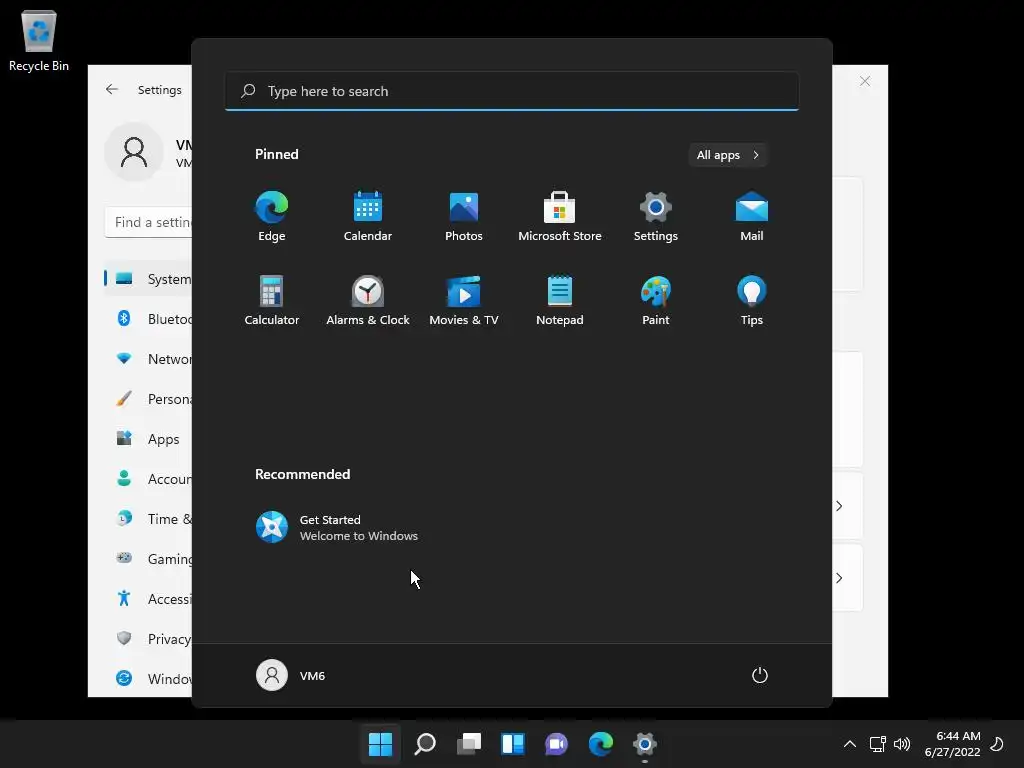Select Bluetooth in Settings sidebar
1024x768 pixels.
[x=149, y=319]
